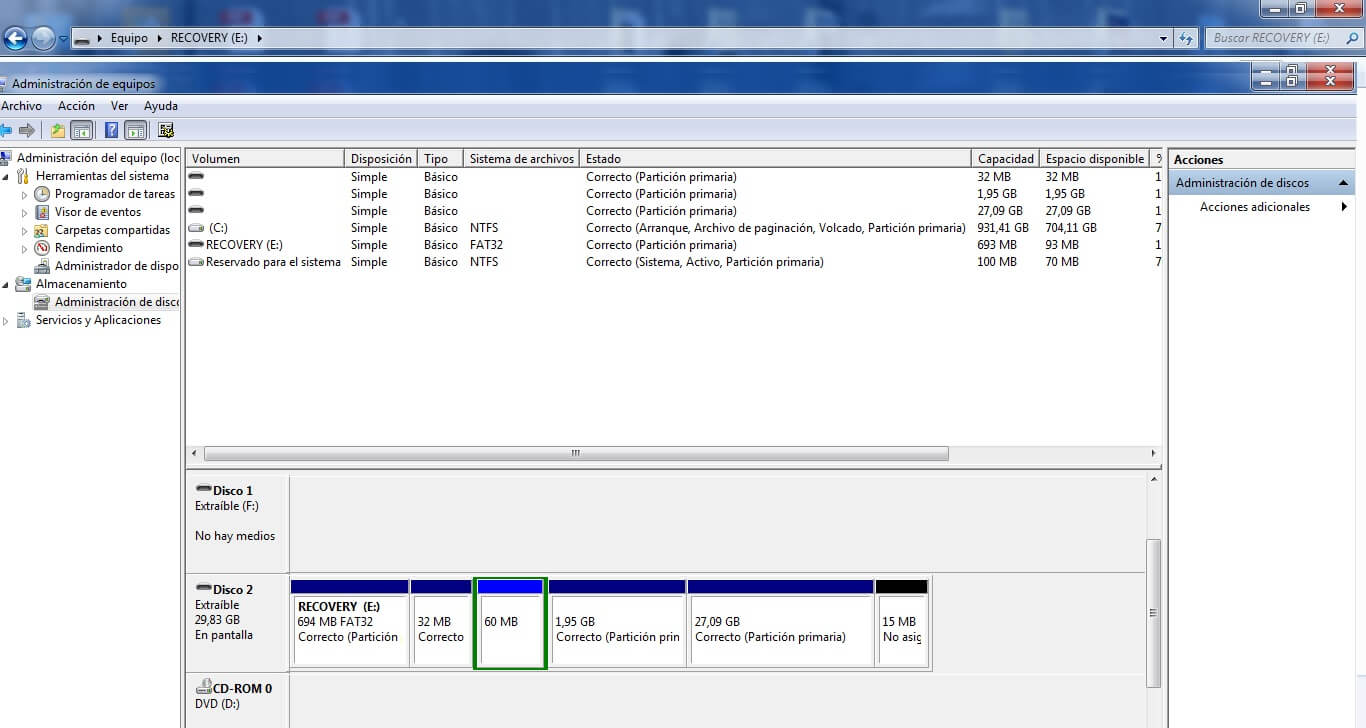Click the Help question mark toolbar icon
This screenshot has height=728, width=1366.
(x=111, y=130)
